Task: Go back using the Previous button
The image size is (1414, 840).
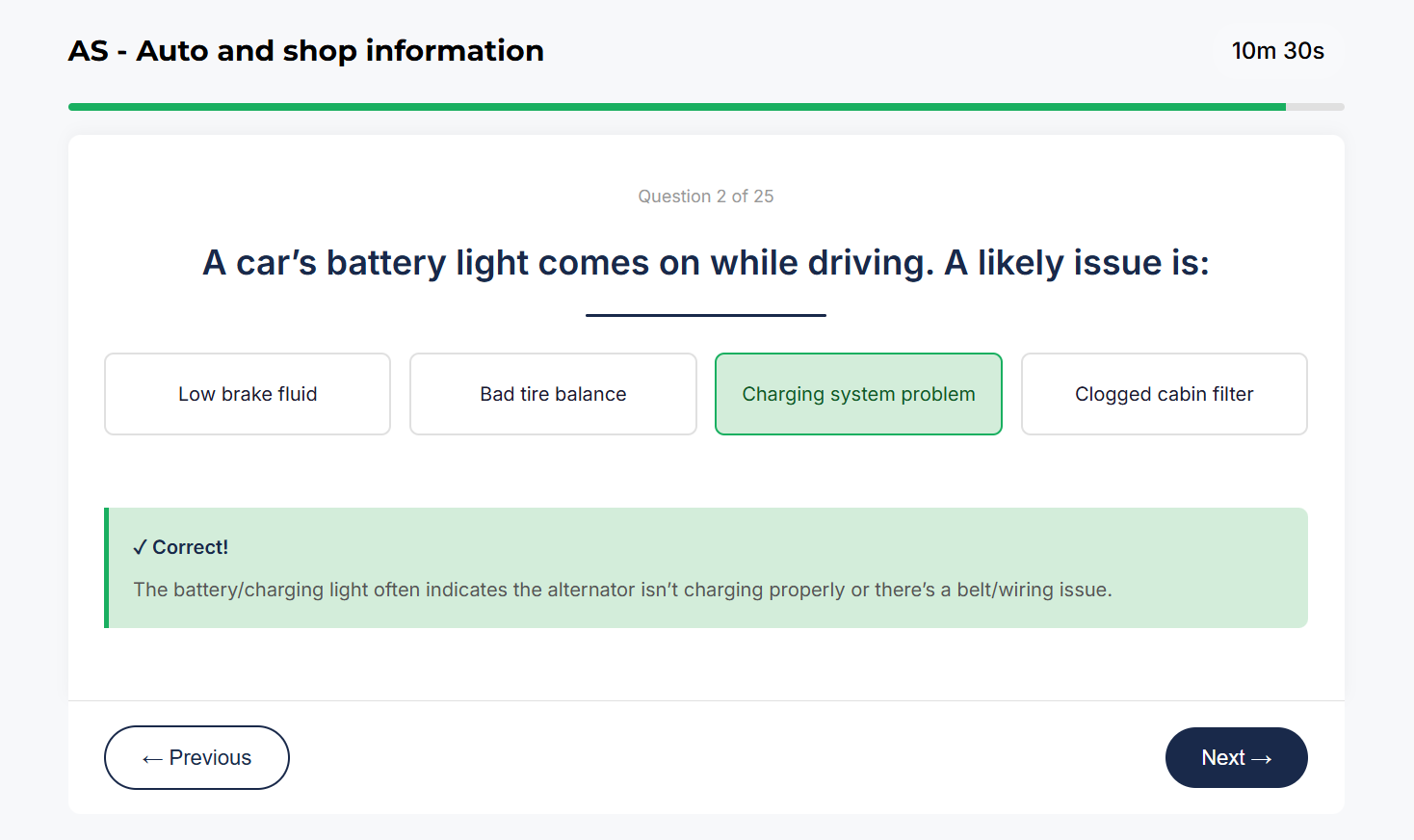Action: pos(196,757)
